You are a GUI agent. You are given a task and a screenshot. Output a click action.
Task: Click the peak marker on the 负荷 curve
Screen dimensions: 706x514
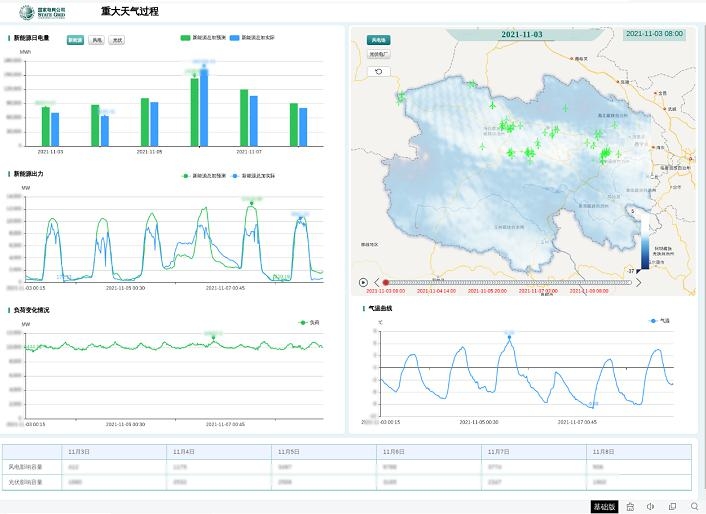tap(213, 338)
